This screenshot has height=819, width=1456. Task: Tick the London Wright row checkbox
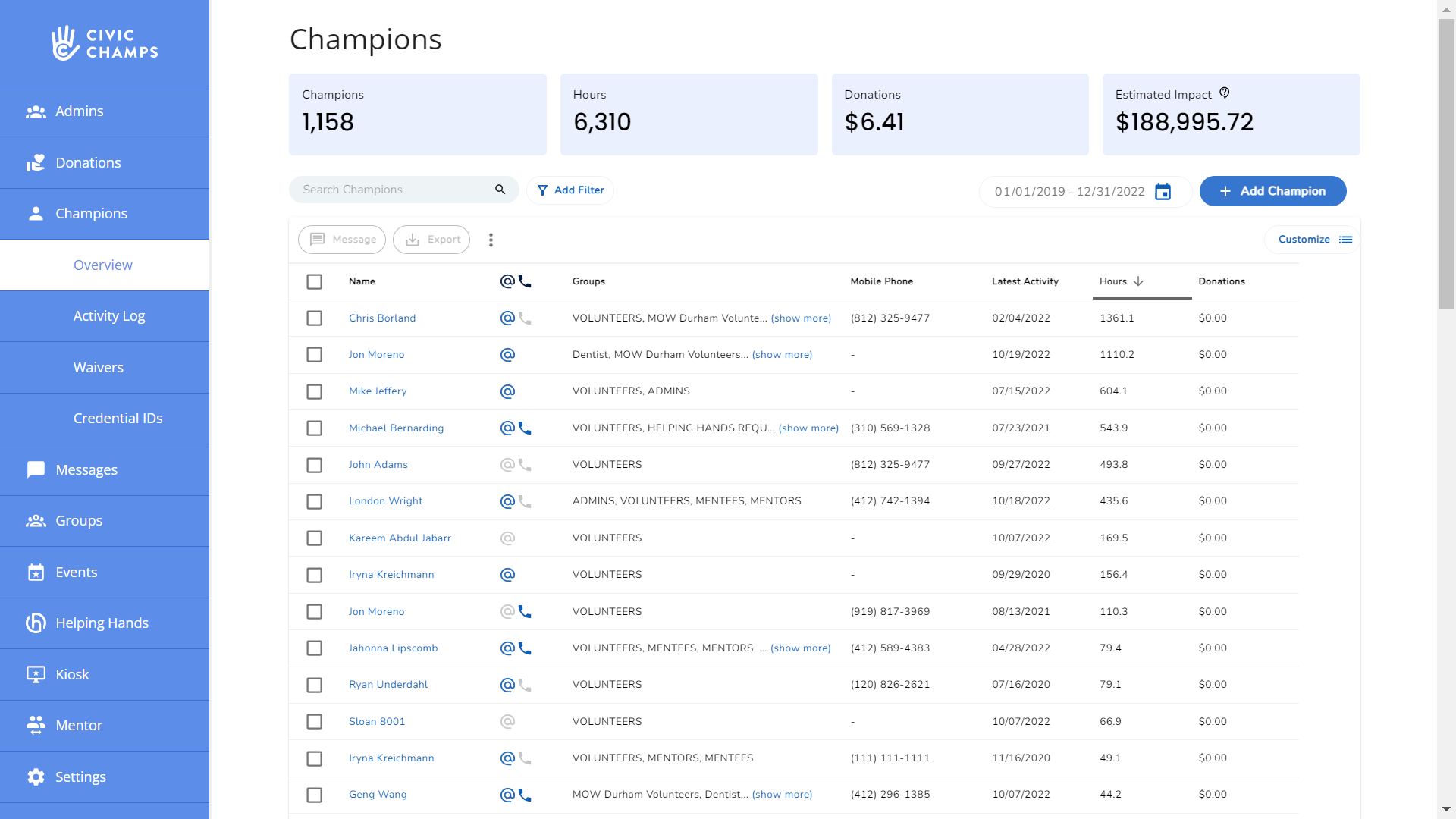tap(314, 502)
